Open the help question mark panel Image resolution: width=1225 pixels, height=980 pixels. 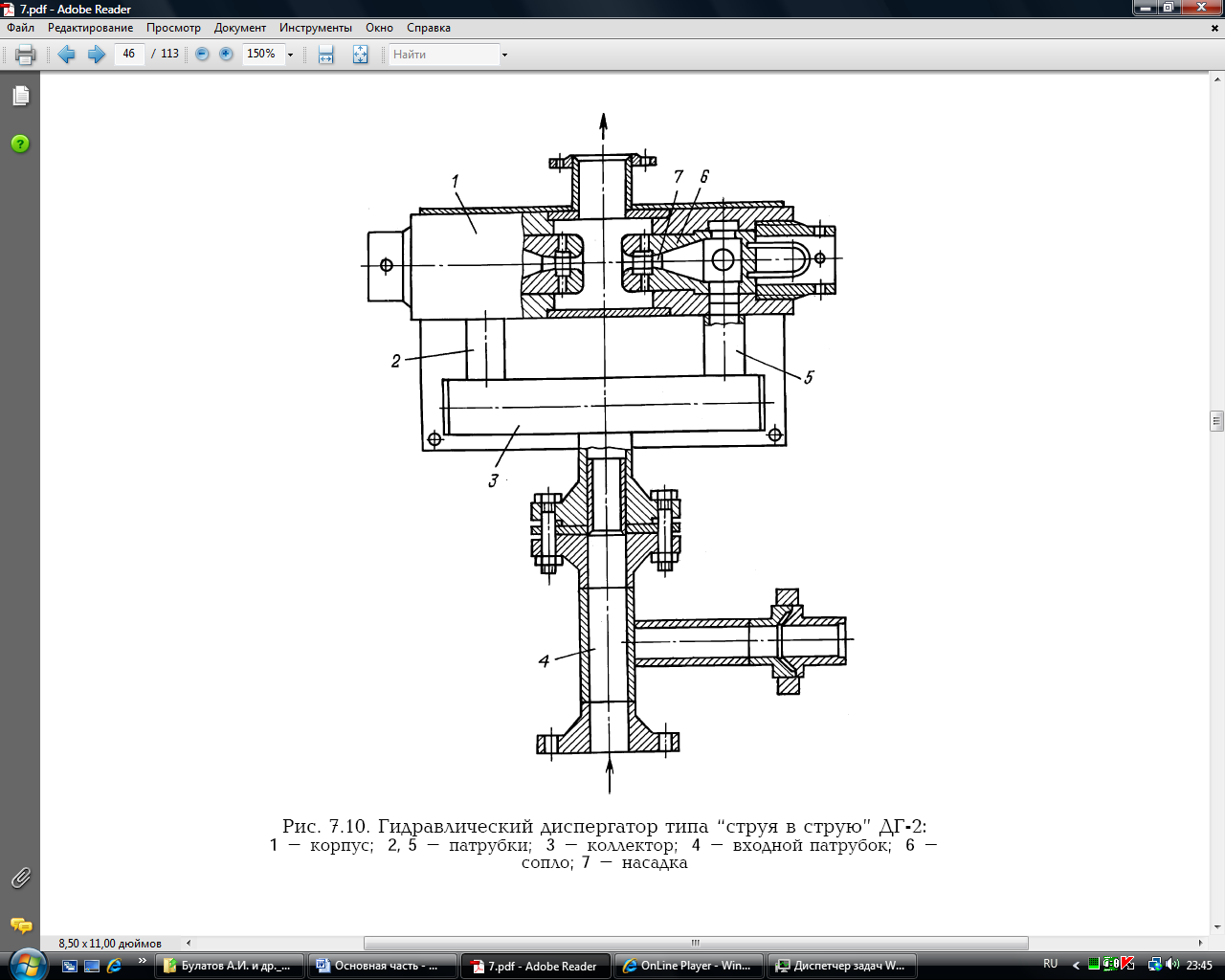click(20, 144)
